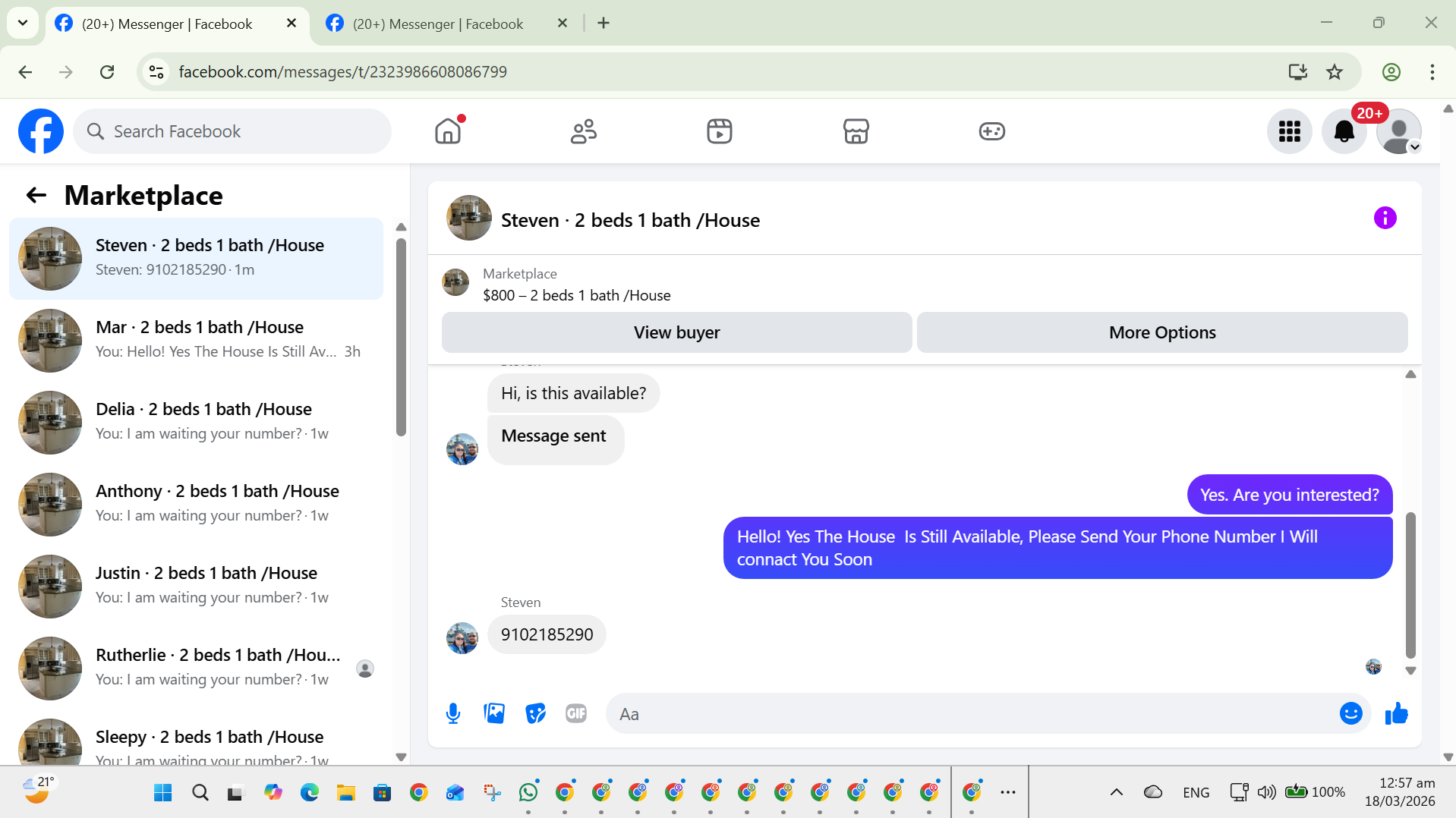
Task: Close the second Messenger tab
Action: pos(563,24)
